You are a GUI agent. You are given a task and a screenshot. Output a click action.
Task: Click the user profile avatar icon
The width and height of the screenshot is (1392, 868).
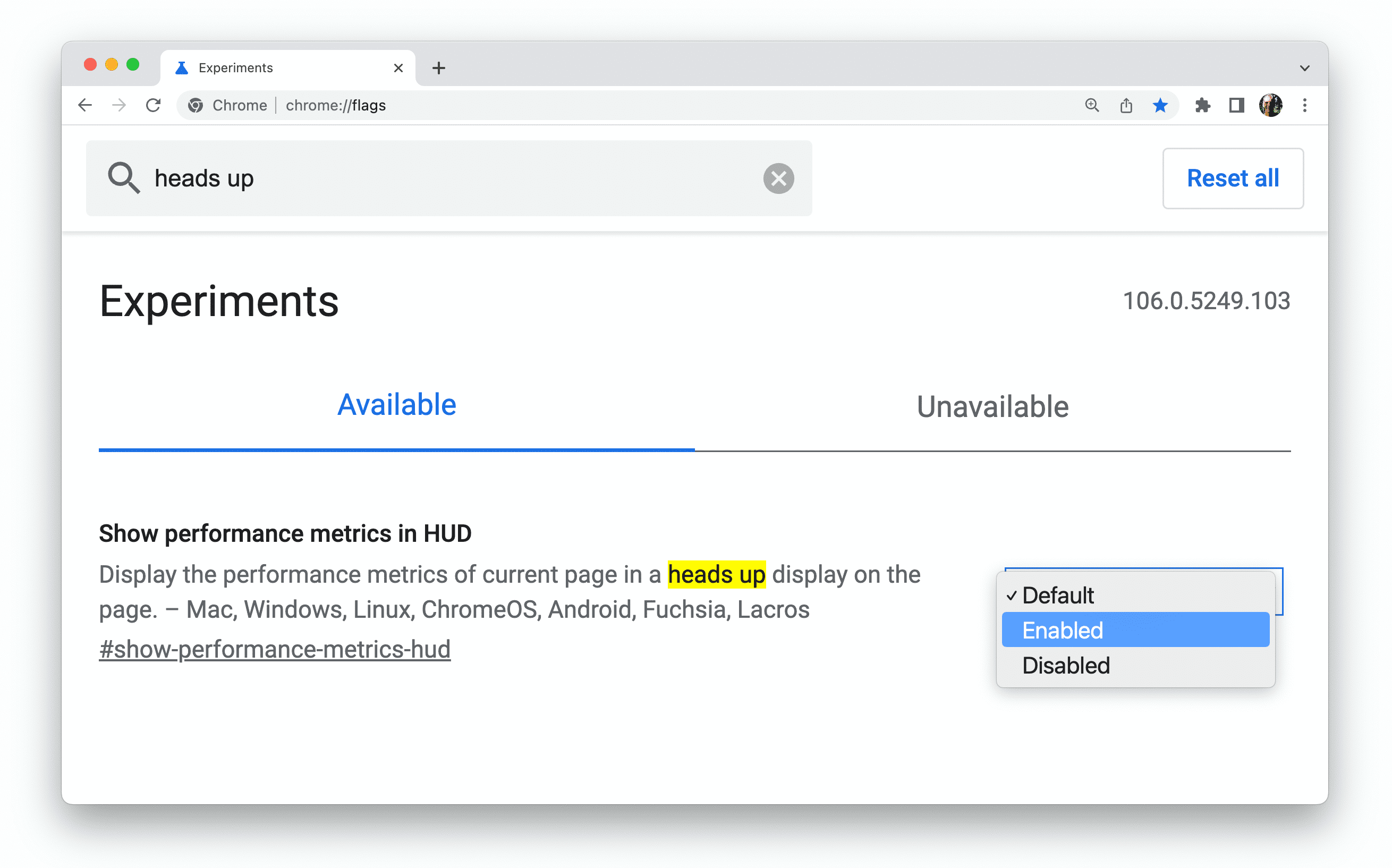click(1271, 105)
